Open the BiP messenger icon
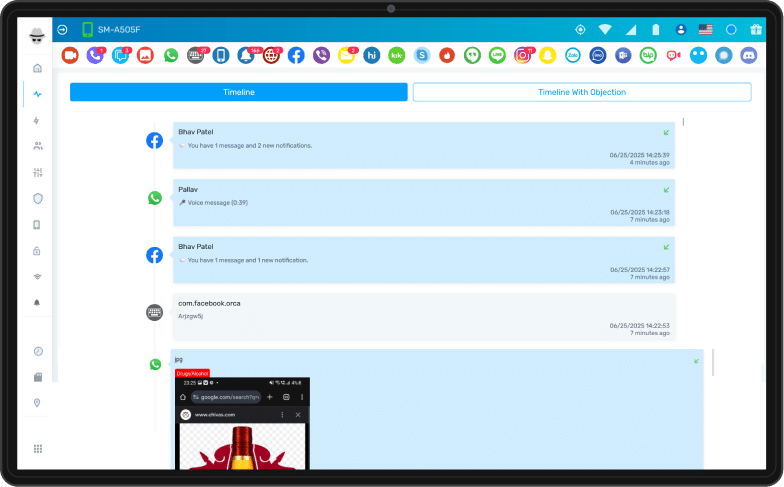This screenshot has width=784, height=487. click(648, 56)
